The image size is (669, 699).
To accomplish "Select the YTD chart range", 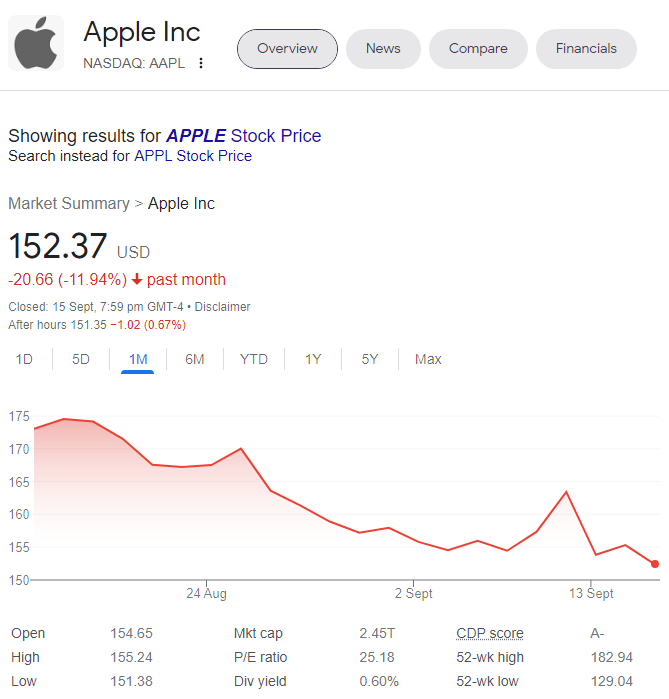I will [254, 359].
